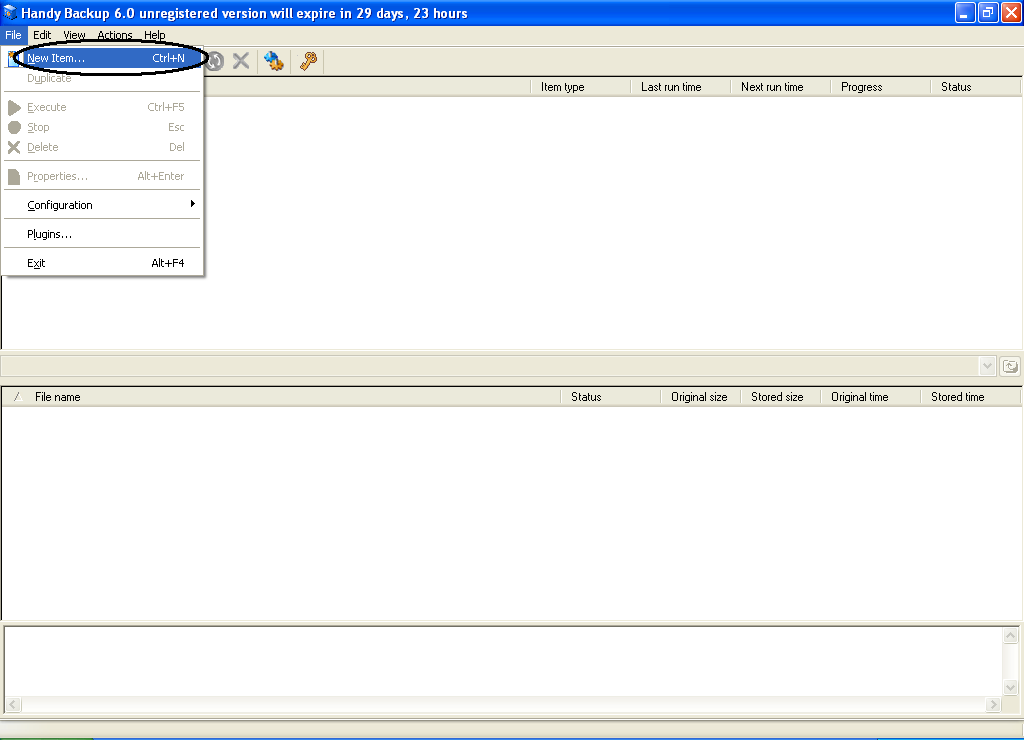This screenshot has width=1024, height=740.
Task: Expand the Configuration submenu
Action: click(103, 205)
